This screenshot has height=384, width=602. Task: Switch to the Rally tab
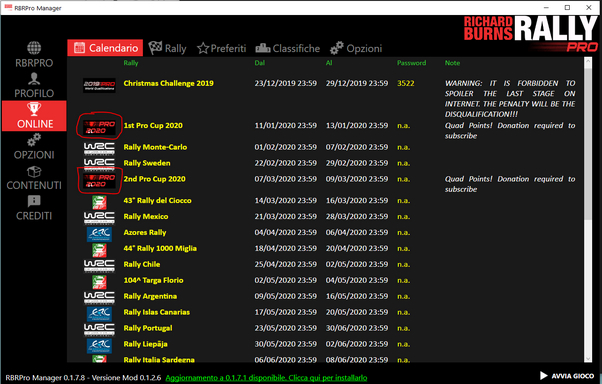coord(167,48)
